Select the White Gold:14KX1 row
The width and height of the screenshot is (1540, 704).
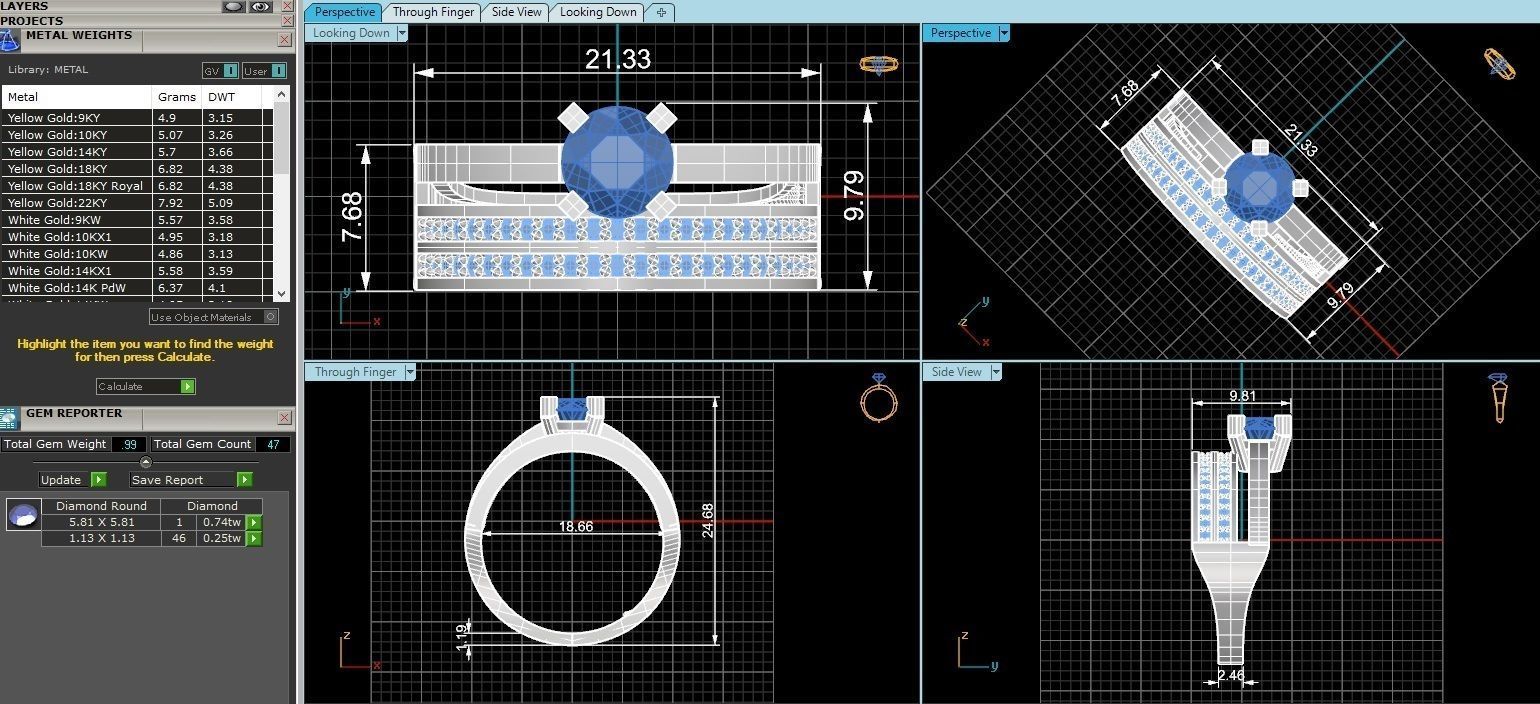click(137, 271)
